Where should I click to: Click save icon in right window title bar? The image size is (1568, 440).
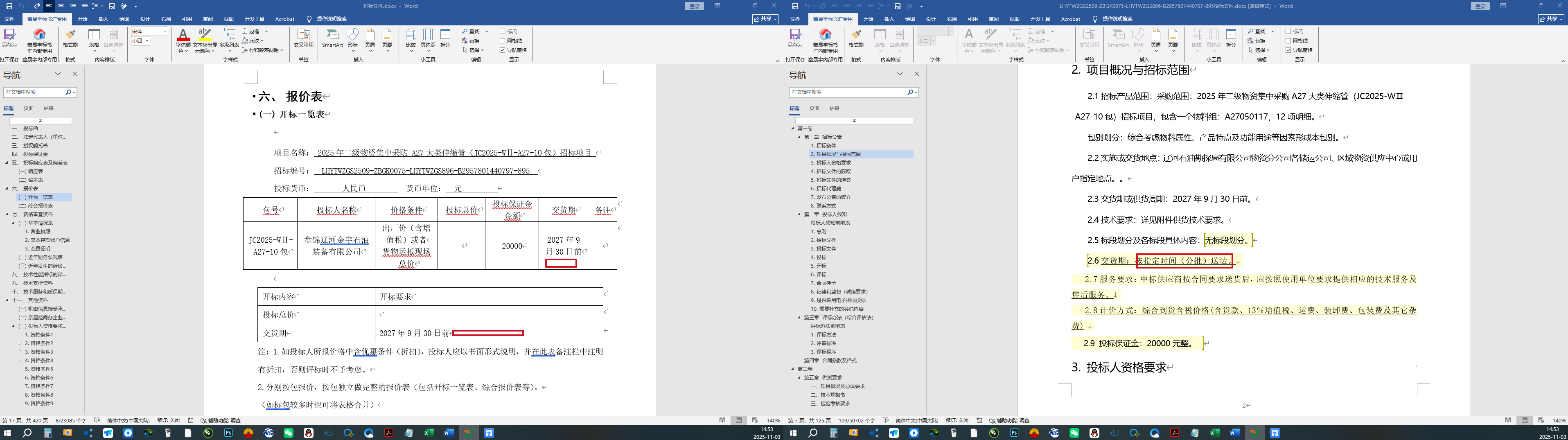(795, 6)
